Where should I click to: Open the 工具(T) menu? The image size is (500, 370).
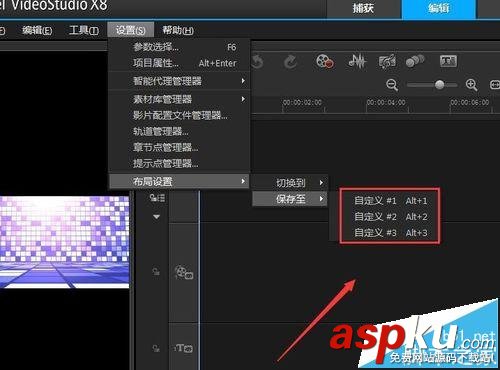84,31
